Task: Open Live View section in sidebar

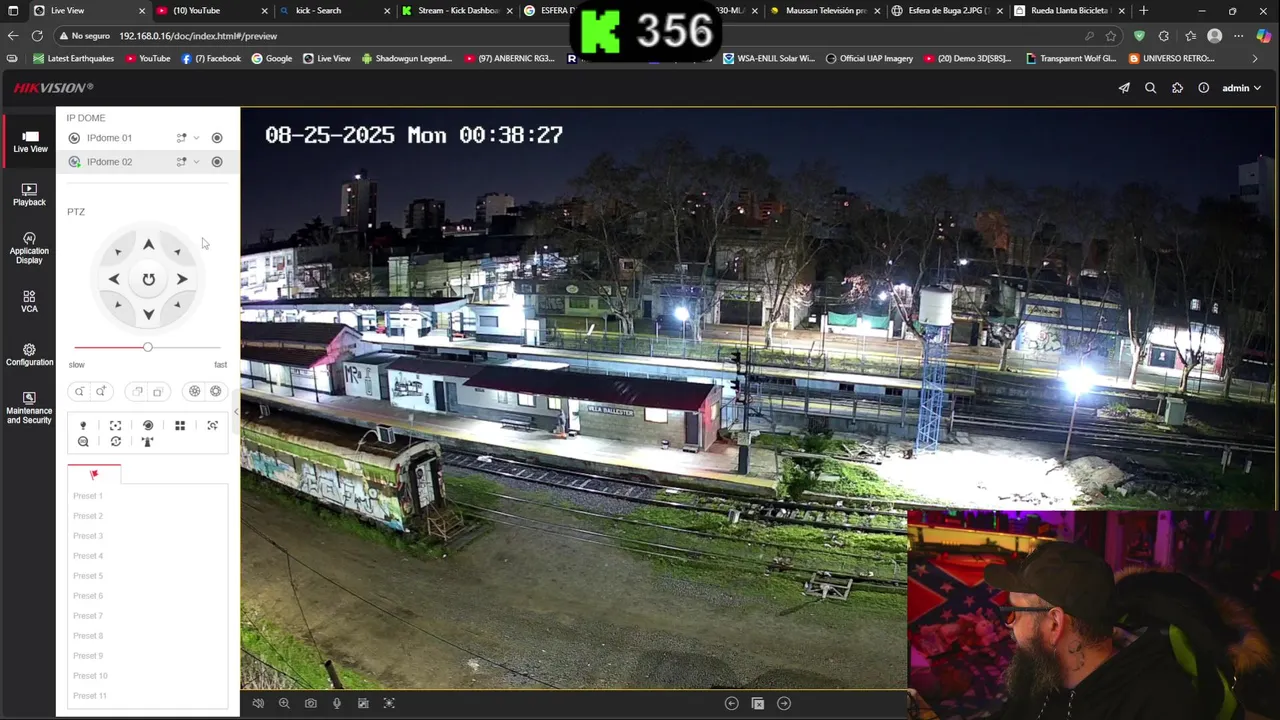Action: (x=30, y=141)
